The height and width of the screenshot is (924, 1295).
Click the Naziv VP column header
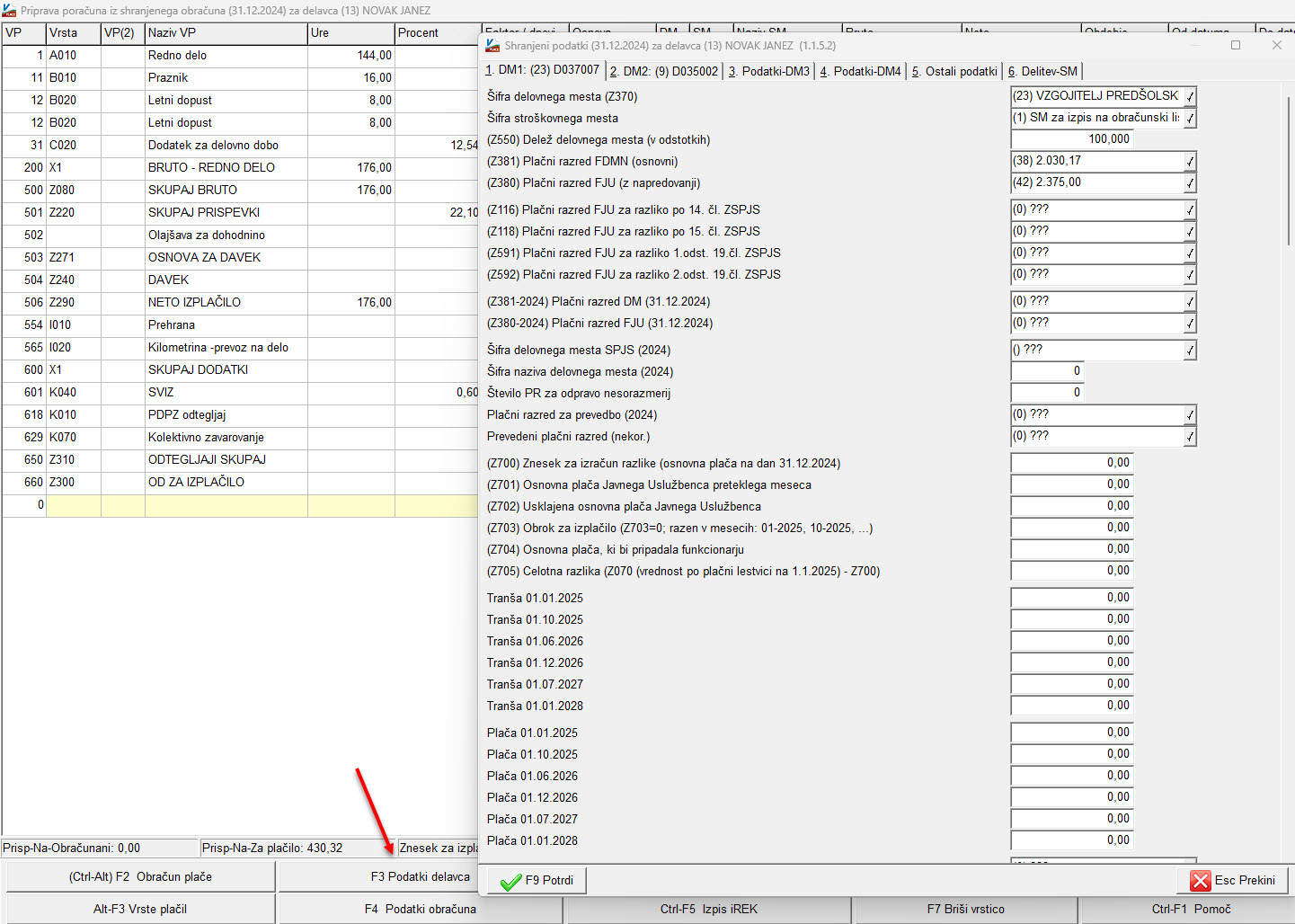[226, 33]
